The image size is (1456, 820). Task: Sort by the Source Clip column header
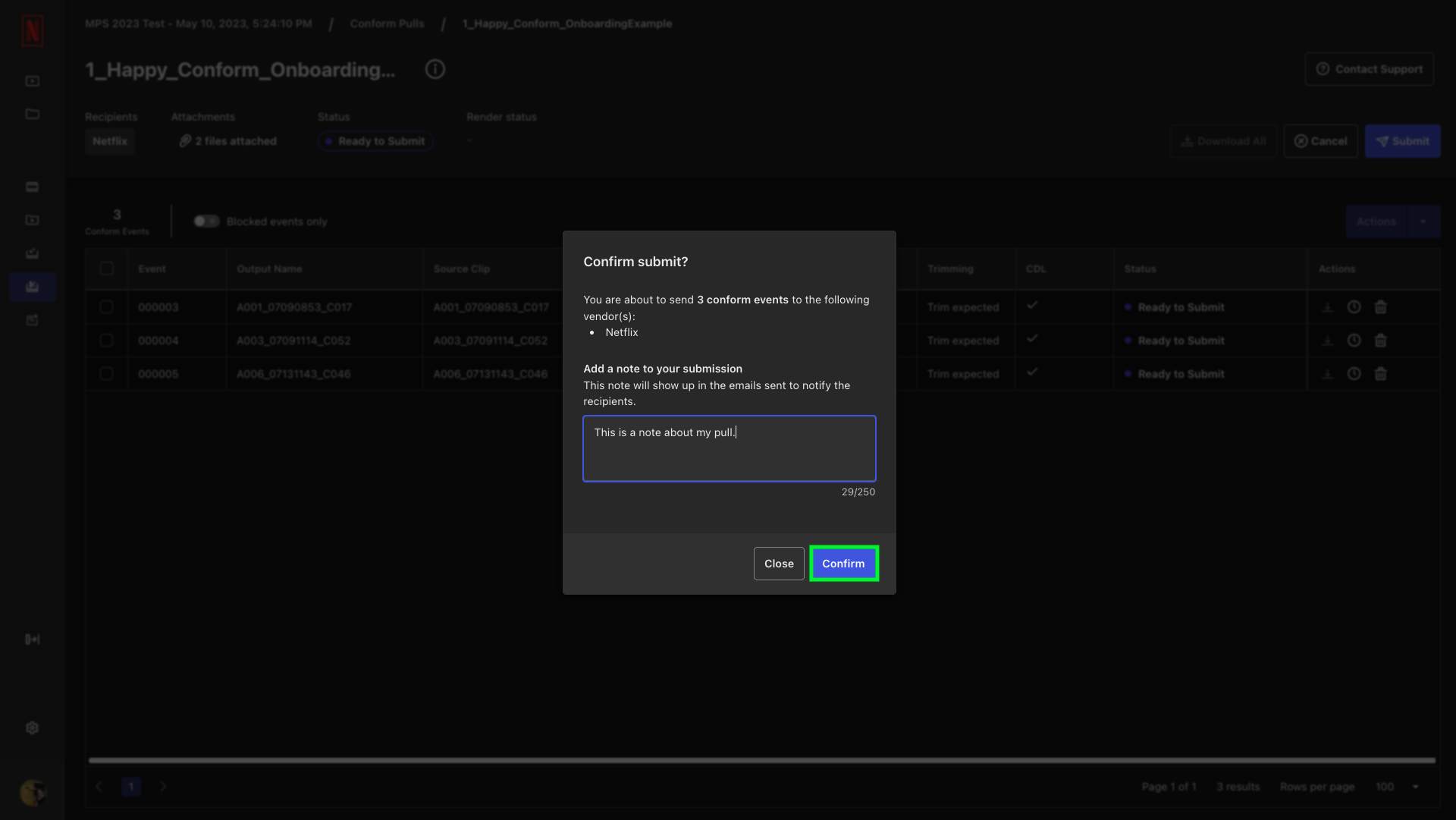[x=462, y=269]
